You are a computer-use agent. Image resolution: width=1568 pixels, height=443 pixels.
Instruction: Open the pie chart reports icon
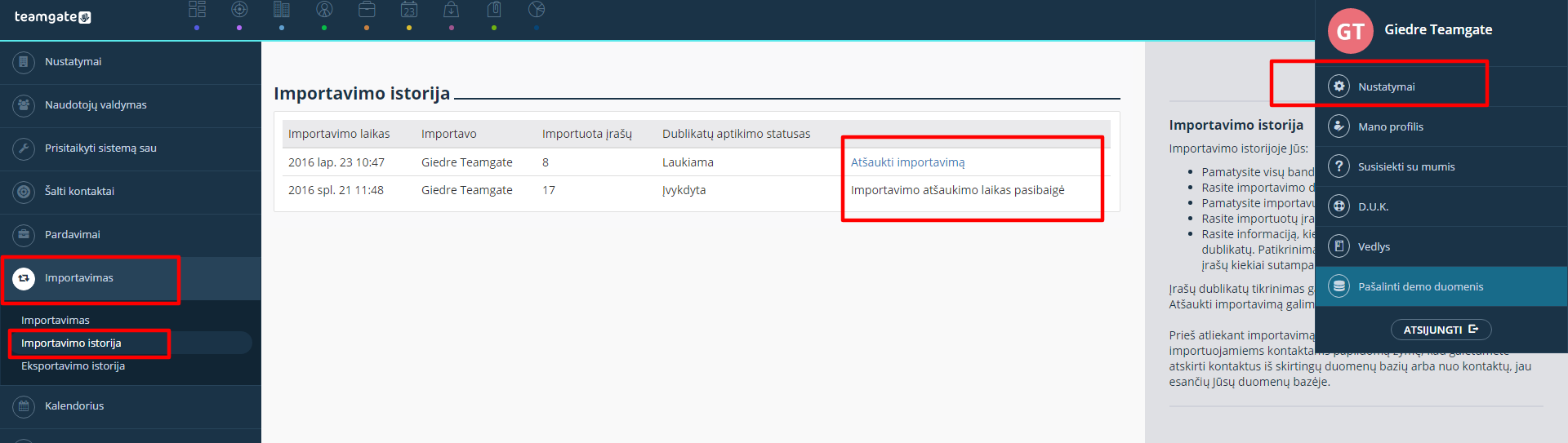(x=537, y=9)
